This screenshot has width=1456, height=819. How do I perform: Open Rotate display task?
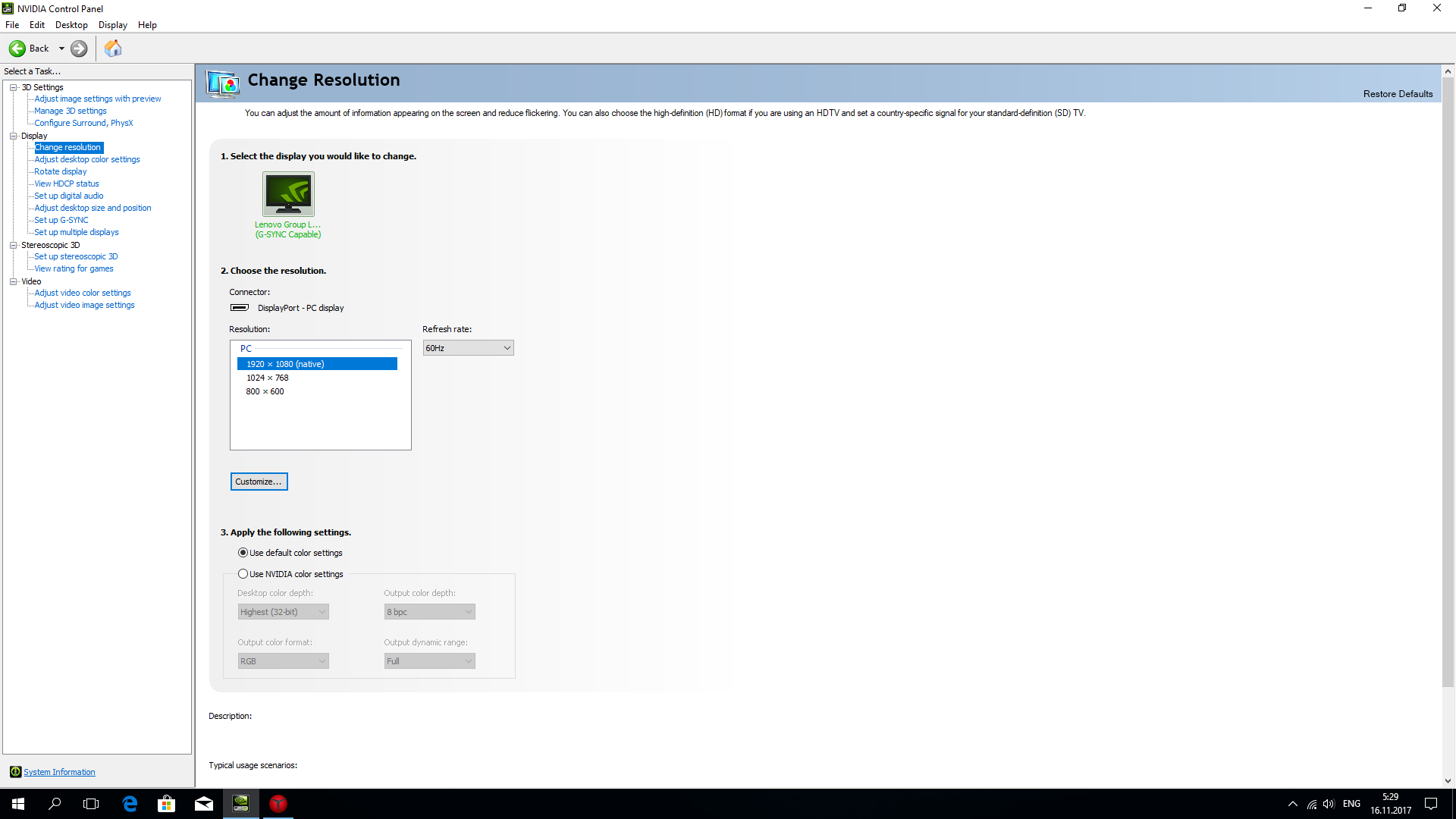pyautogui.click(x=61, y=171)
